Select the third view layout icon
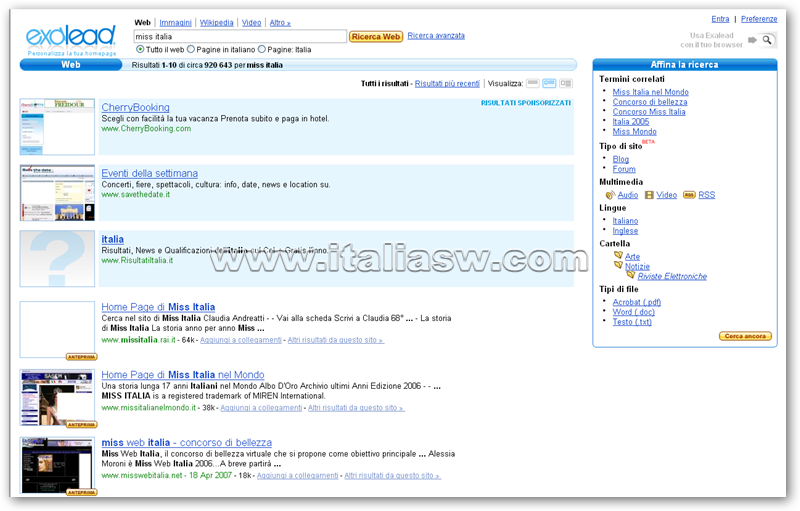 pos(565,83)
